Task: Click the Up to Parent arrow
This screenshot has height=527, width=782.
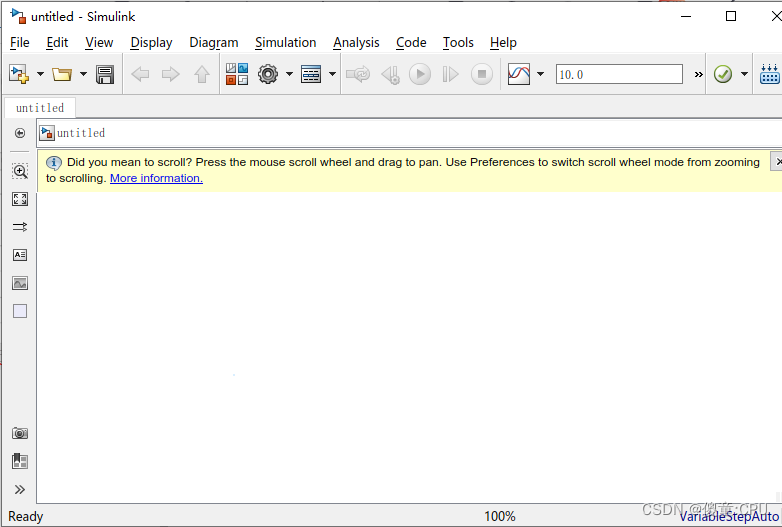Action: click(201, 74)
